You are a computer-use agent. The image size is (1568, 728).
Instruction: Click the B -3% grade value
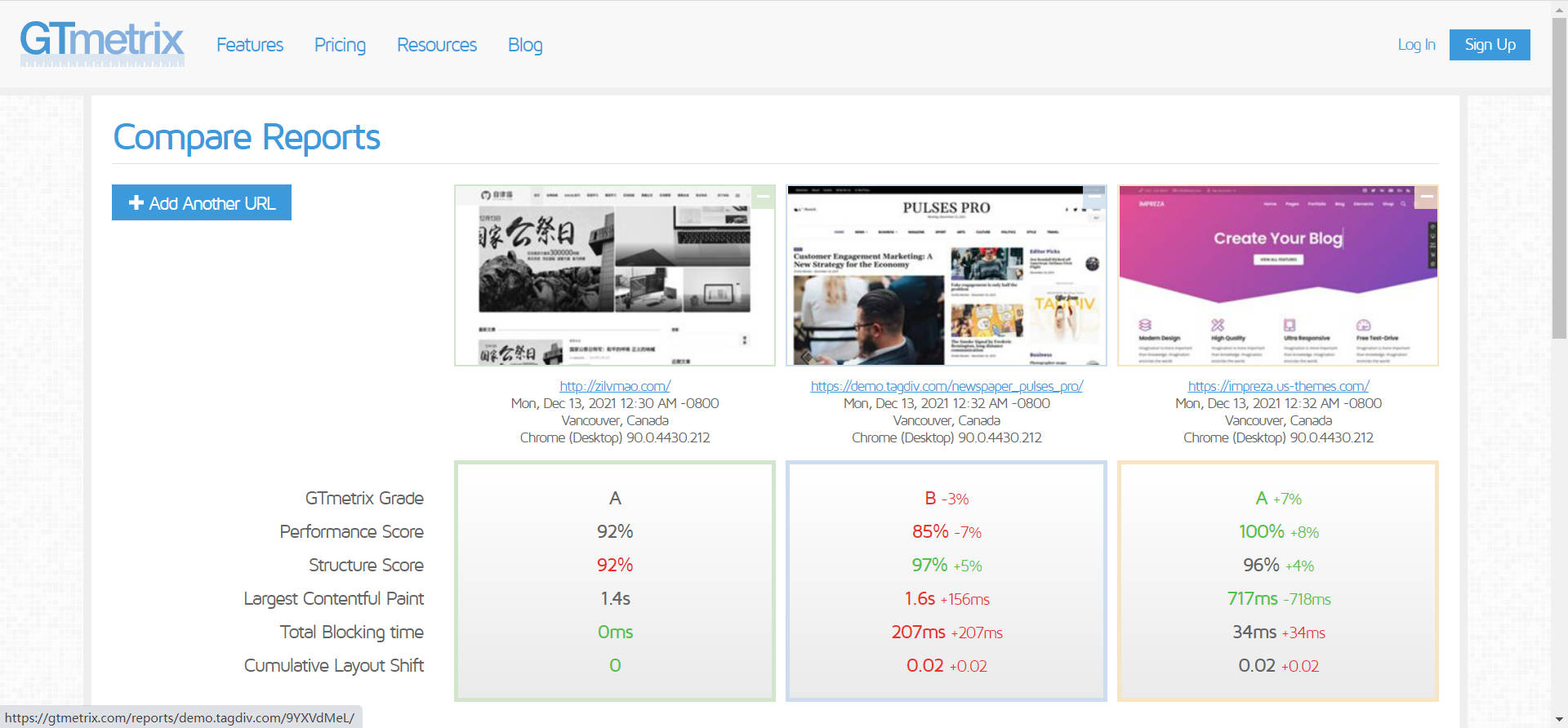[947, 498]
